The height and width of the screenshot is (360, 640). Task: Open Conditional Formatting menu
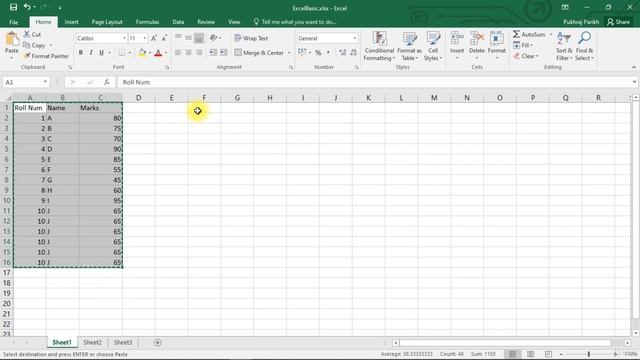coord(380,46)
